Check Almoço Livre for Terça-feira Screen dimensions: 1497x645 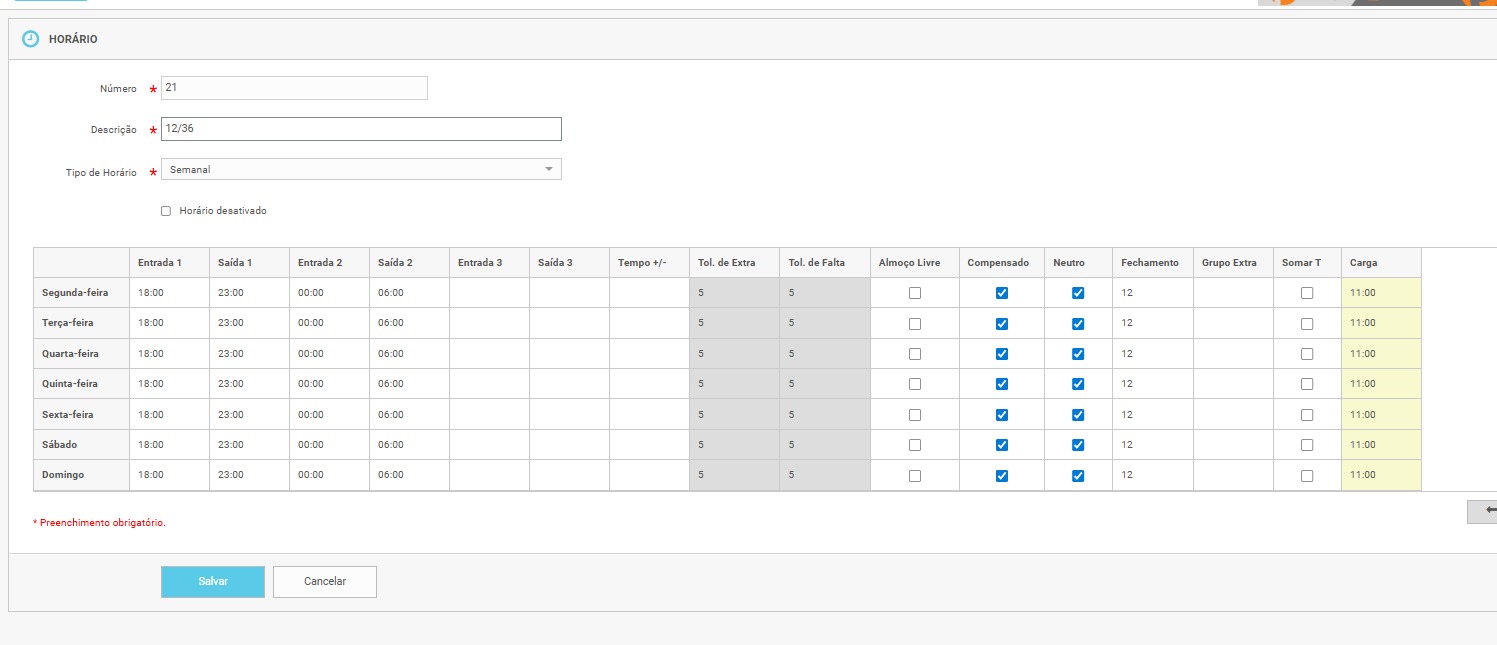click(915, 324)
